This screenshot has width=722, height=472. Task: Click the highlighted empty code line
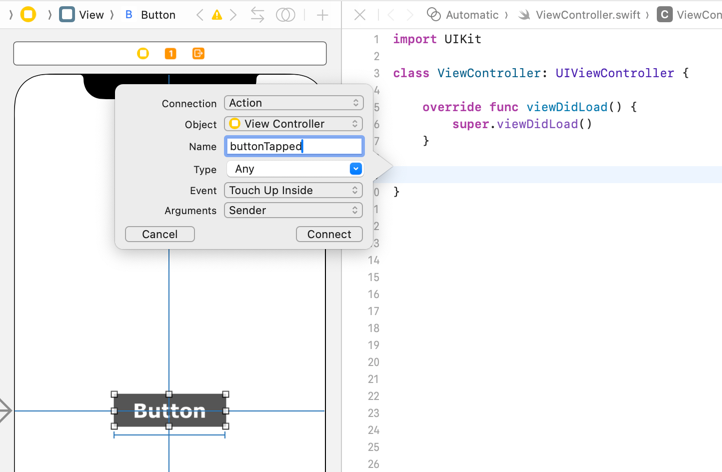point(553,175)
